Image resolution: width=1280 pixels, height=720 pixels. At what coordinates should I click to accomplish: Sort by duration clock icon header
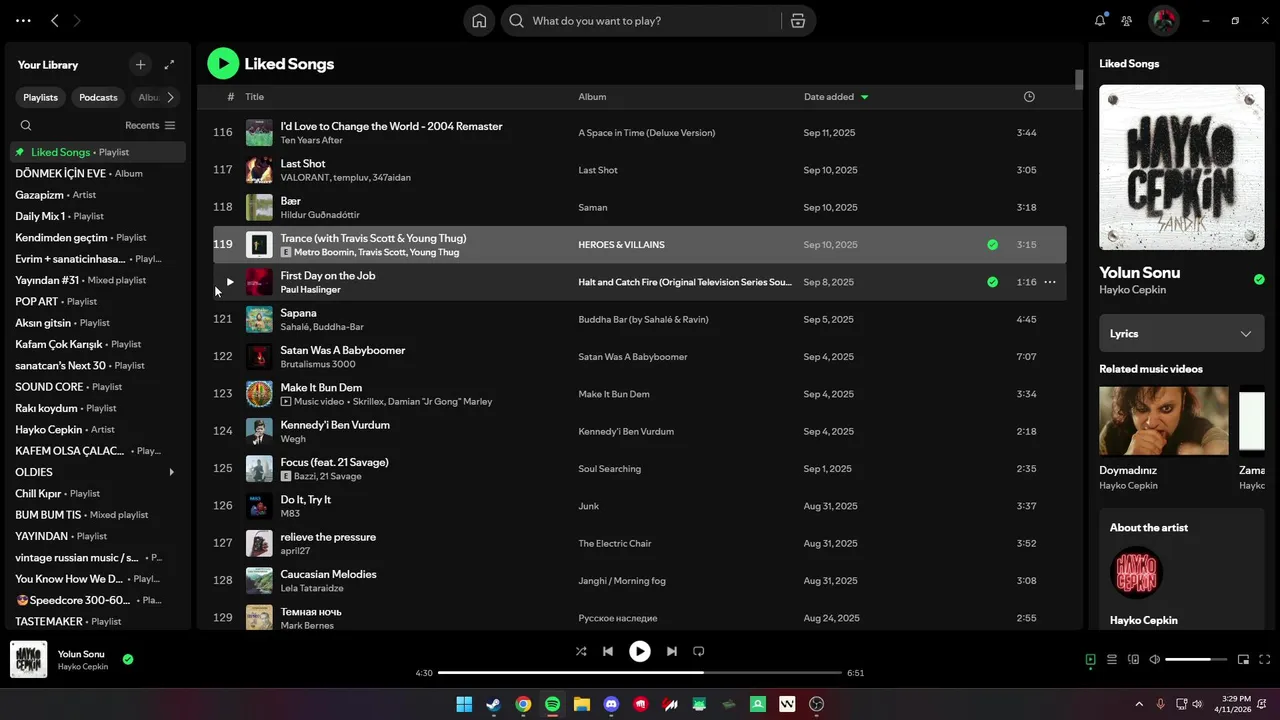click(1029, 97)
